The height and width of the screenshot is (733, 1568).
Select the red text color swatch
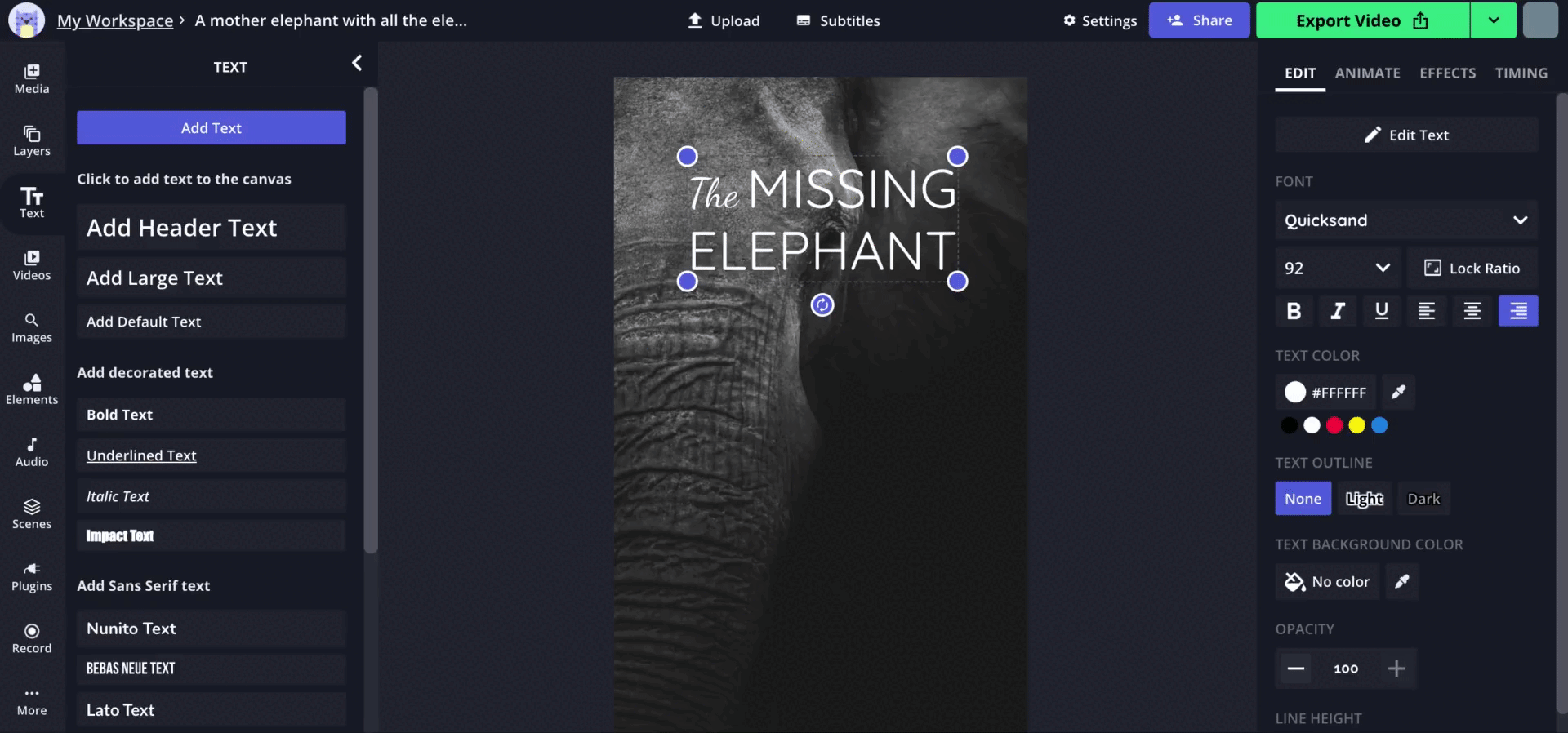point(1334,425)
